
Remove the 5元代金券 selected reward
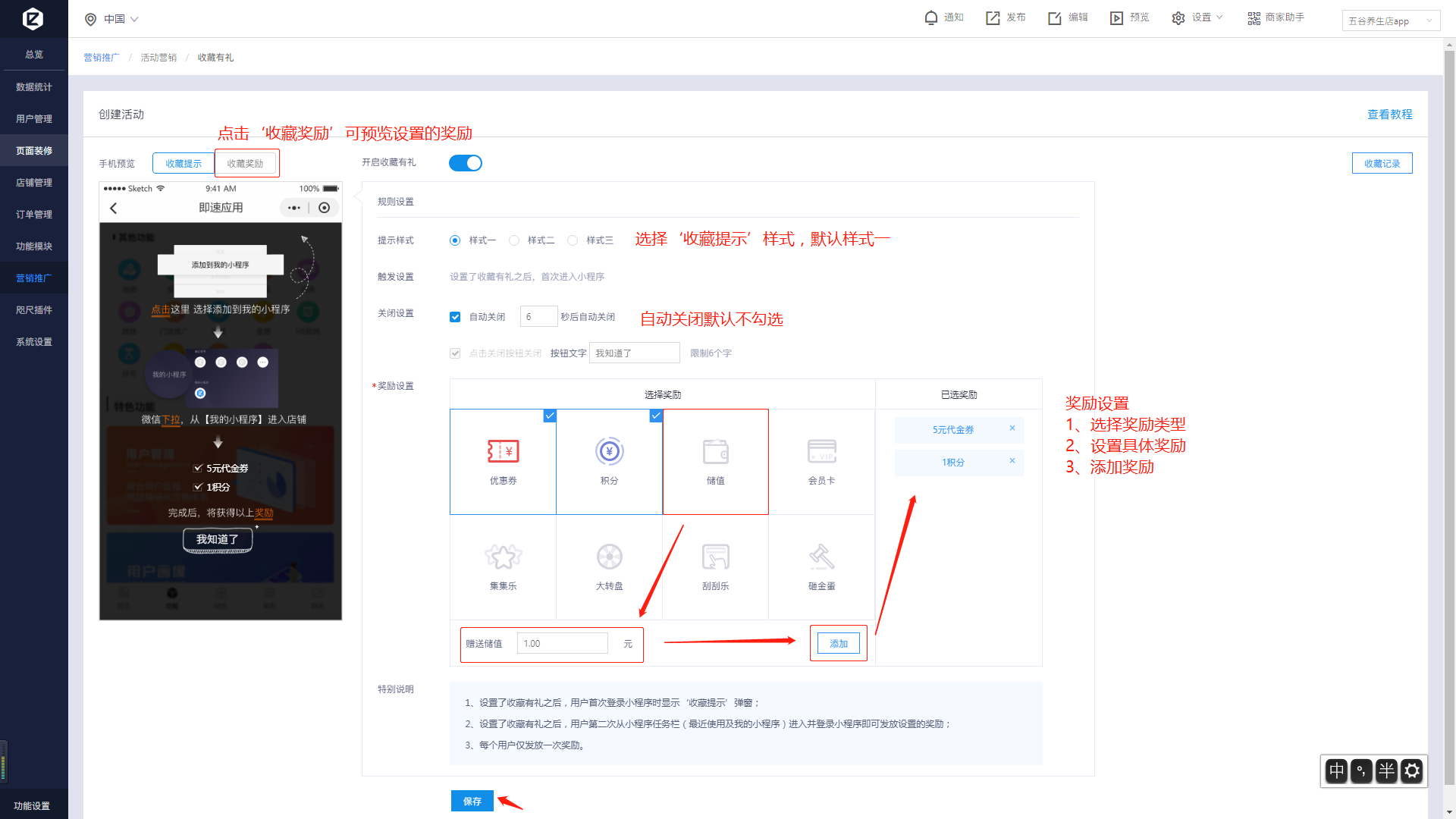pos(1012,428)
